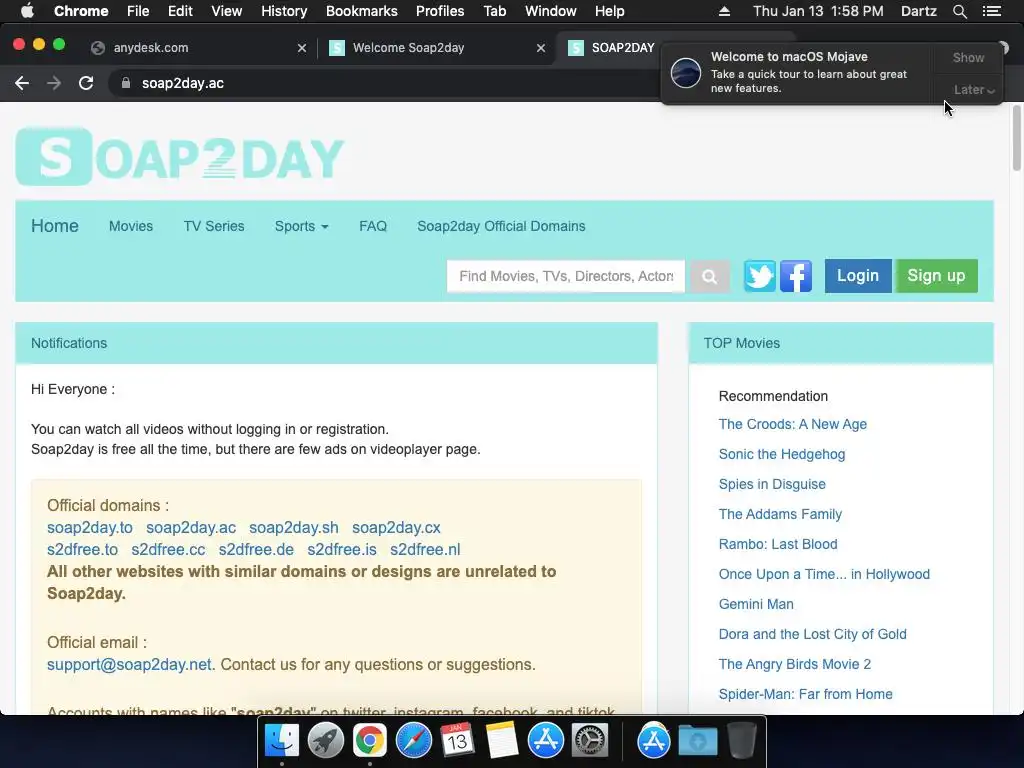Open Launchpad rocket icon in dock

325,741
